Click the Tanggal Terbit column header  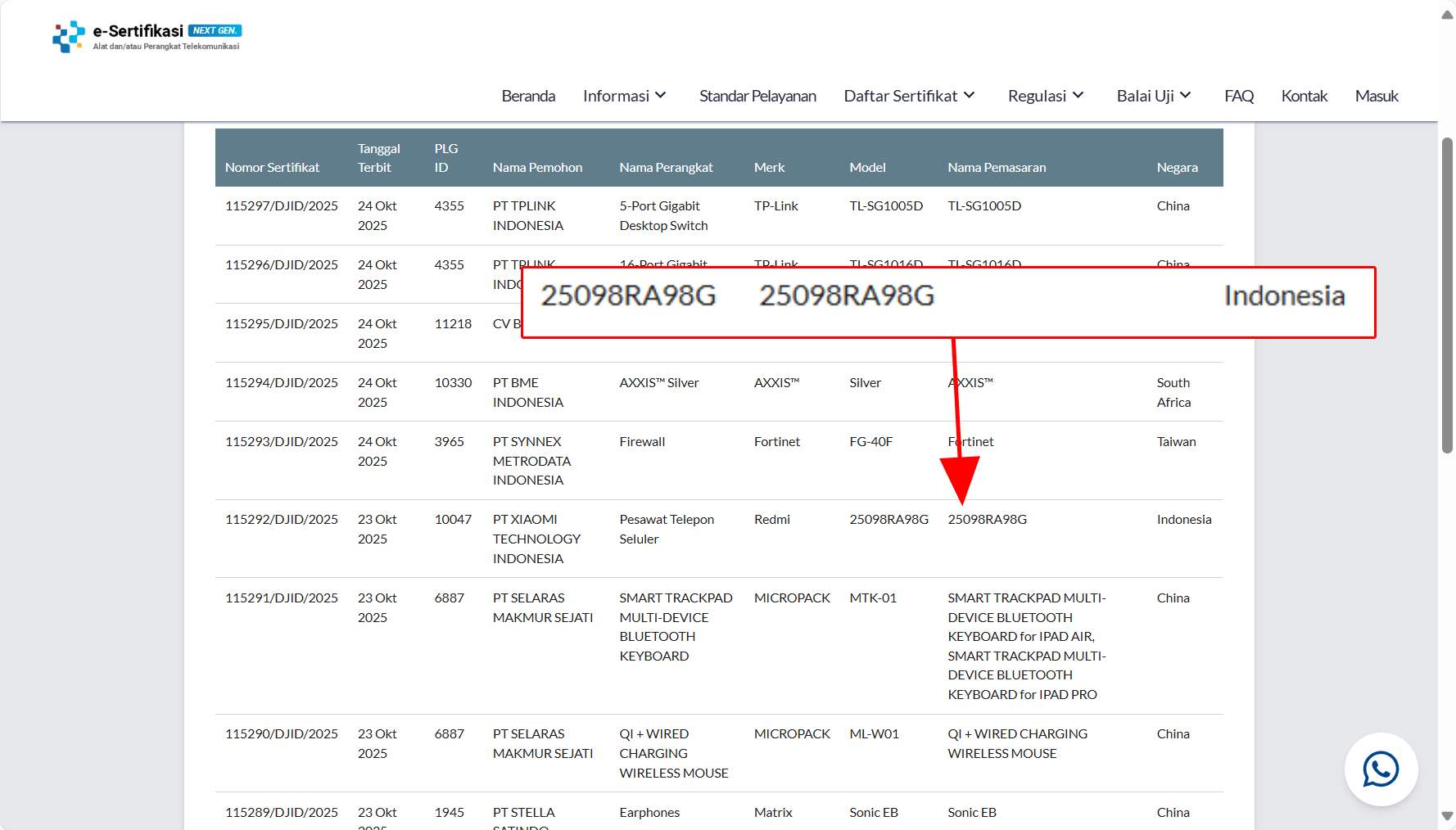[x=378, y=158]
